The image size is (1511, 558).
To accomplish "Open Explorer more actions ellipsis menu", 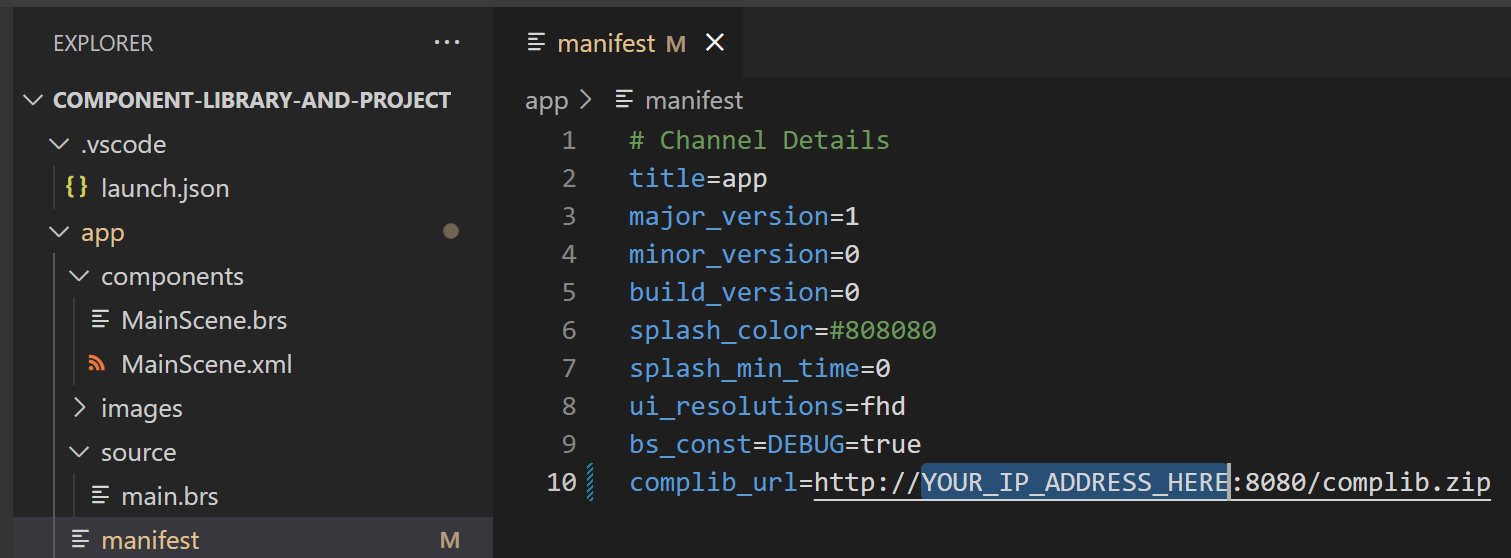I will [x=446, y=43].
